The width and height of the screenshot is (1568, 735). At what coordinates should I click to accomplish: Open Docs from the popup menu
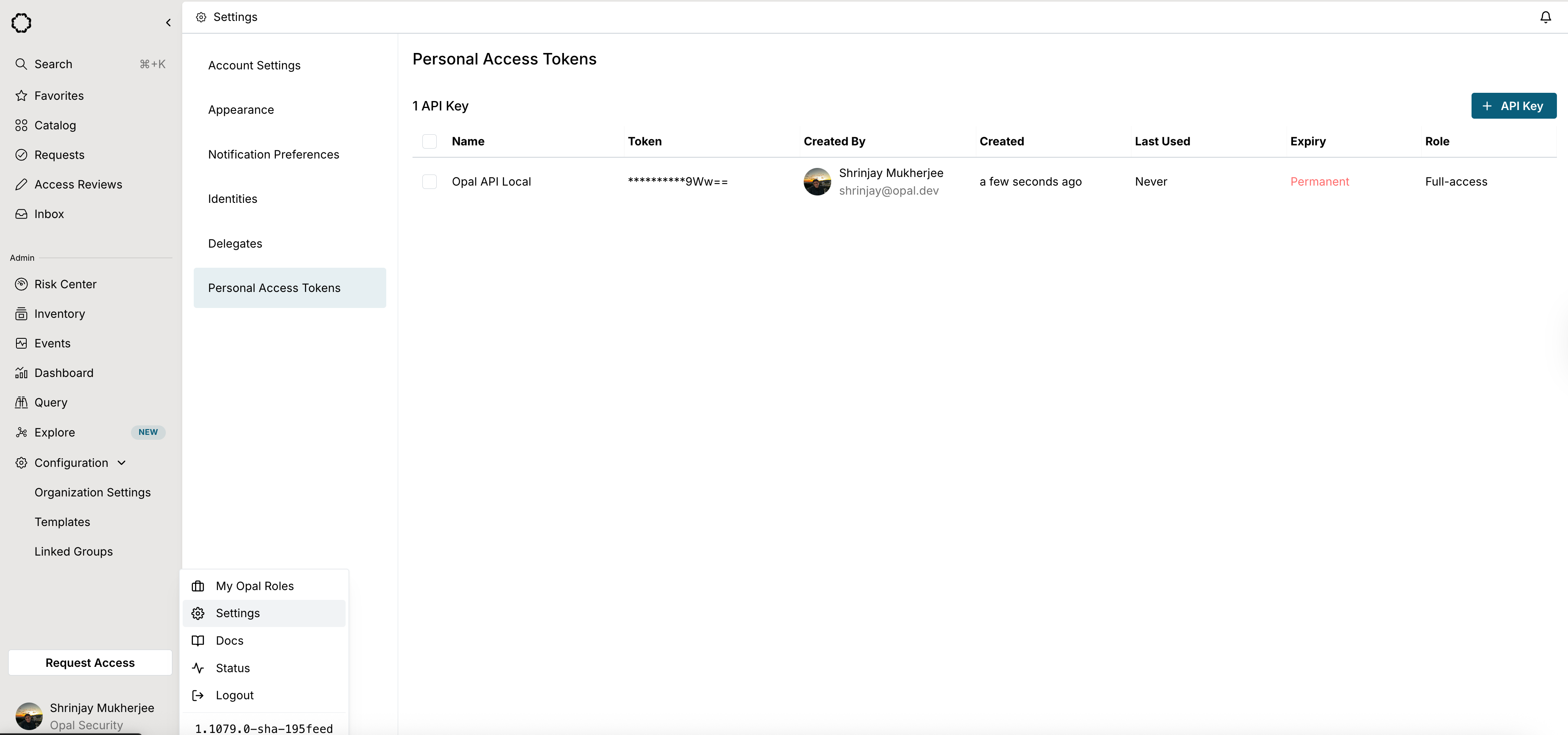click(x=229, y=641)
